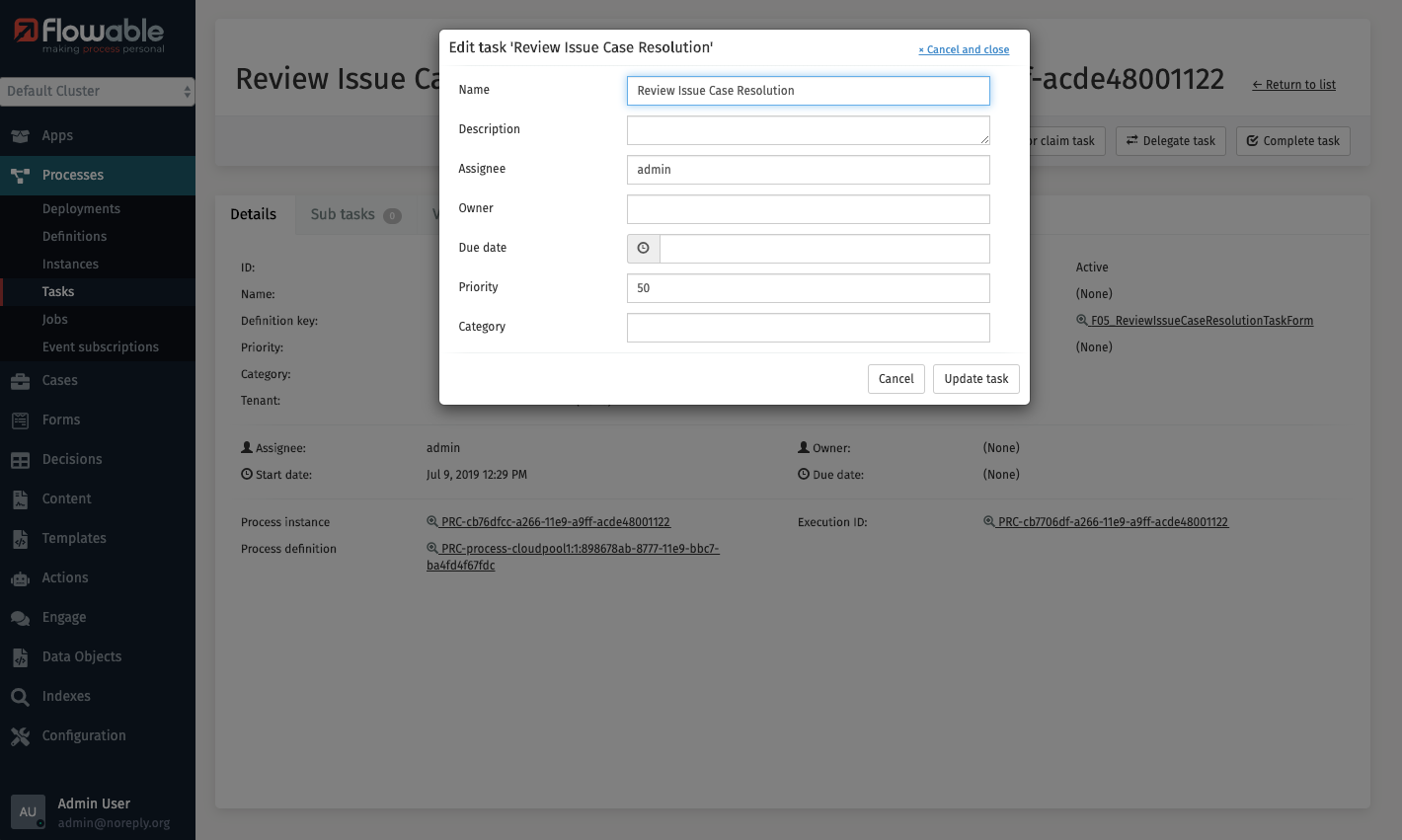Open the due date clock picker
Screen dimensions: 1402x840
click(x=643, y=249)
